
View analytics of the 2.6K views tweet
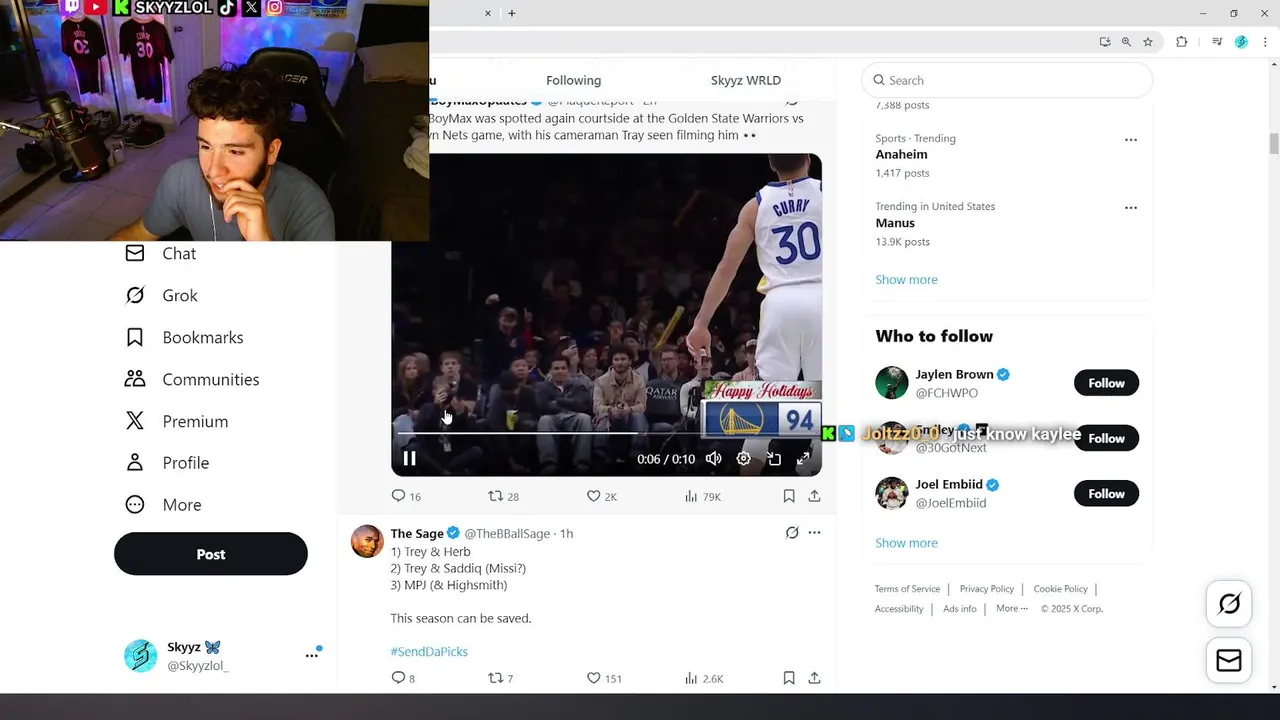click(704, 678)
